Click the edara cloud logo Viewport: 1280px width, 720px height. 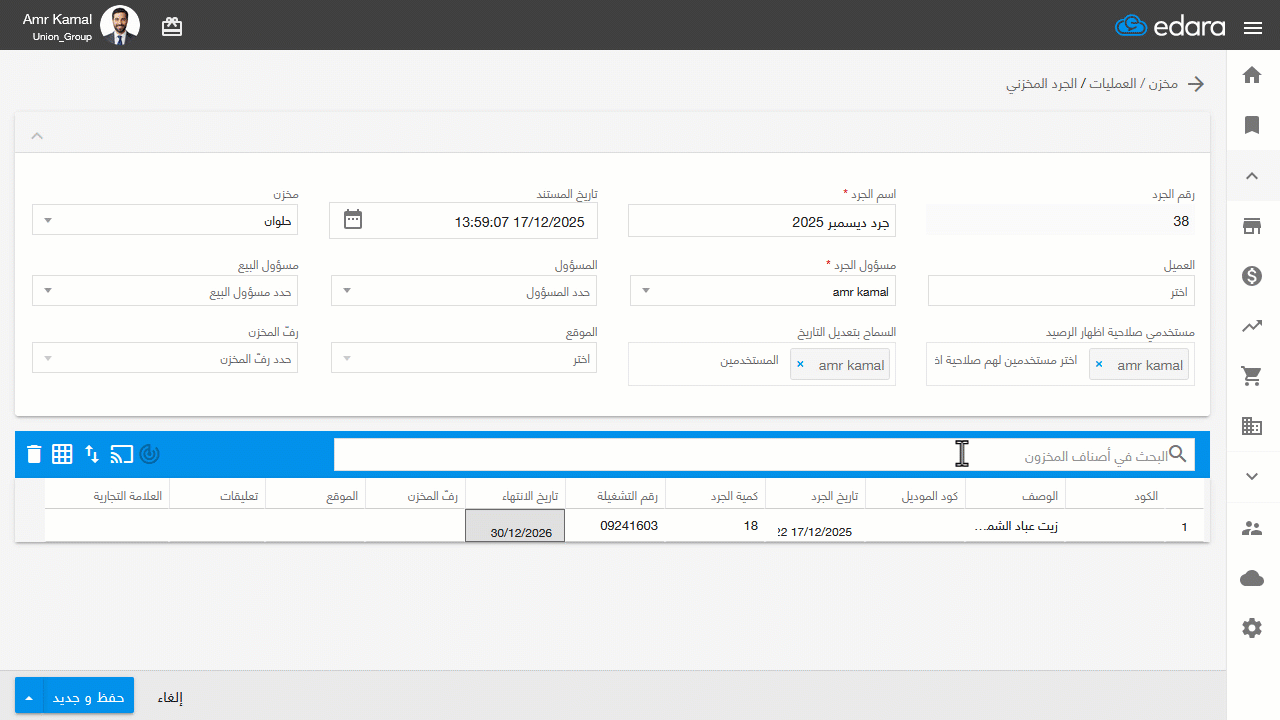[x=1170, y=26]
